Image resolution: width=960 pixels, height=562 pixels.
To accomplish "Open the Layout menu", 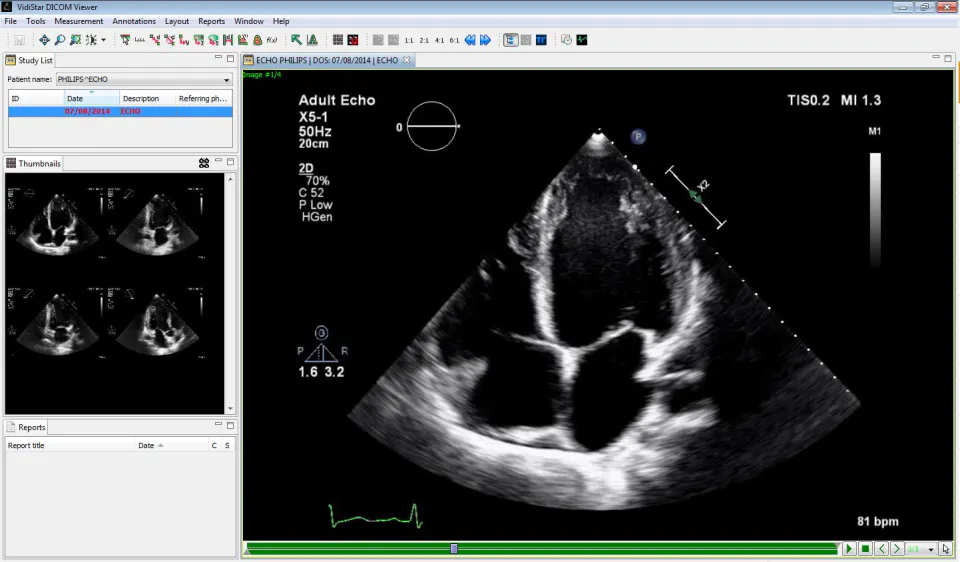I will (x=177, y=21).
